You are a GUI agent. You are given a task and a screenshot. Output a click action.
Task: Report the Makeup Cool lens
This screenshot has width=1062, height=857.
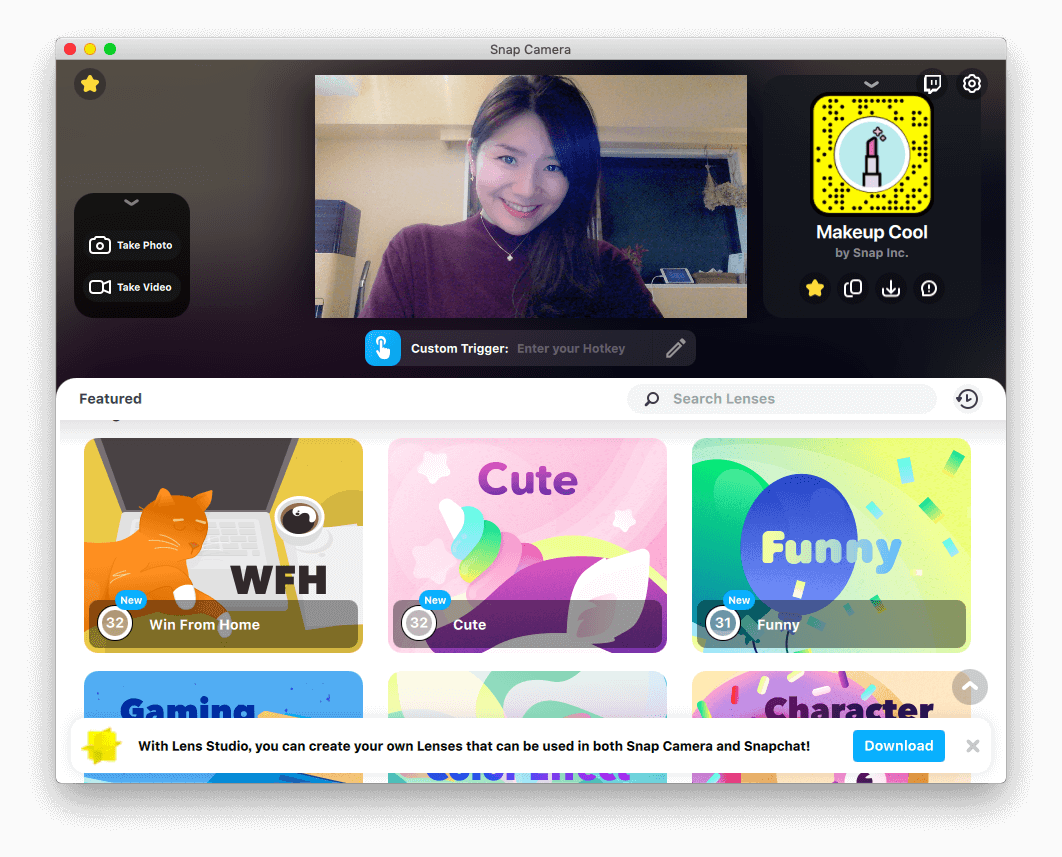[x=929, y=289]
